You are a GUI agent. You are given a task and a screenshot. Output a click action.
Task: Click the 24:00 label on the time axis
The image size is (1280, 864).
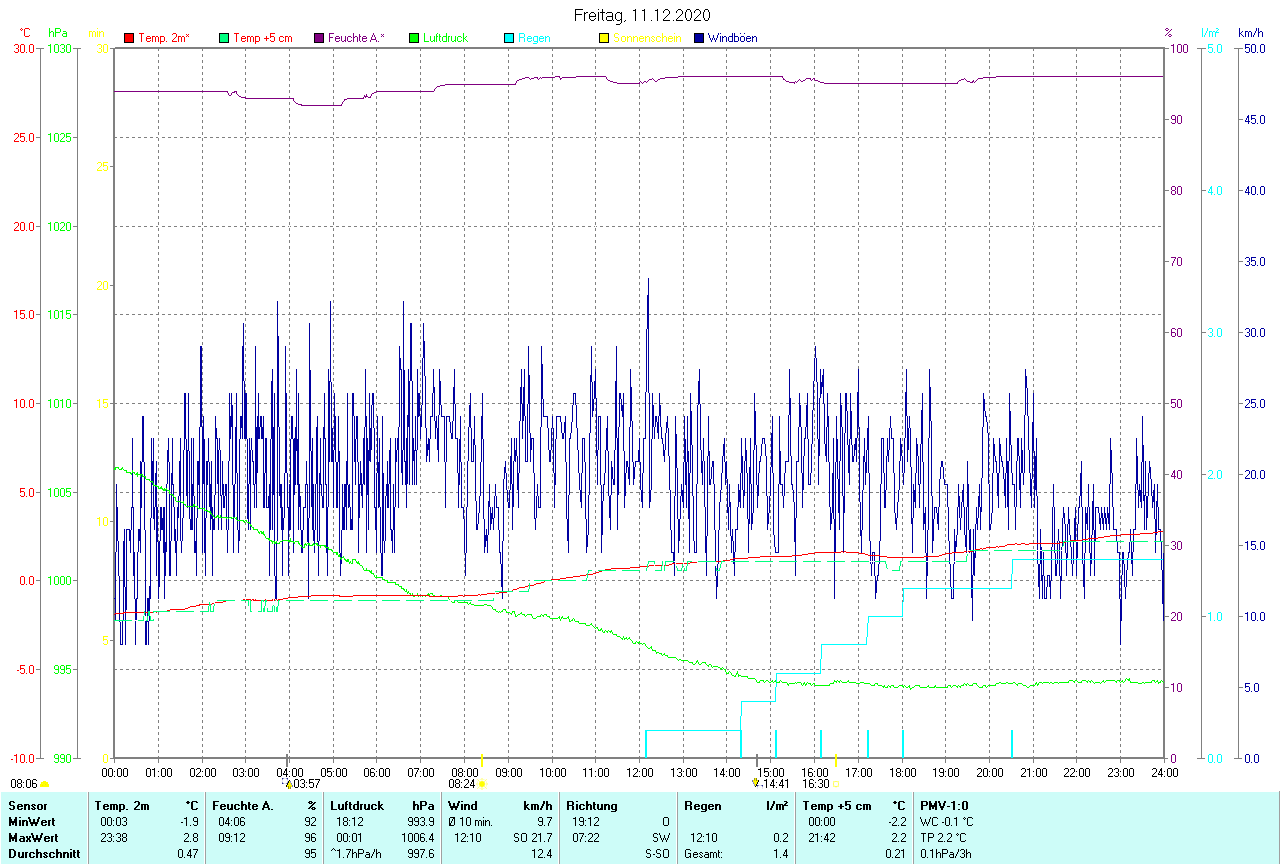[1165, 772]
